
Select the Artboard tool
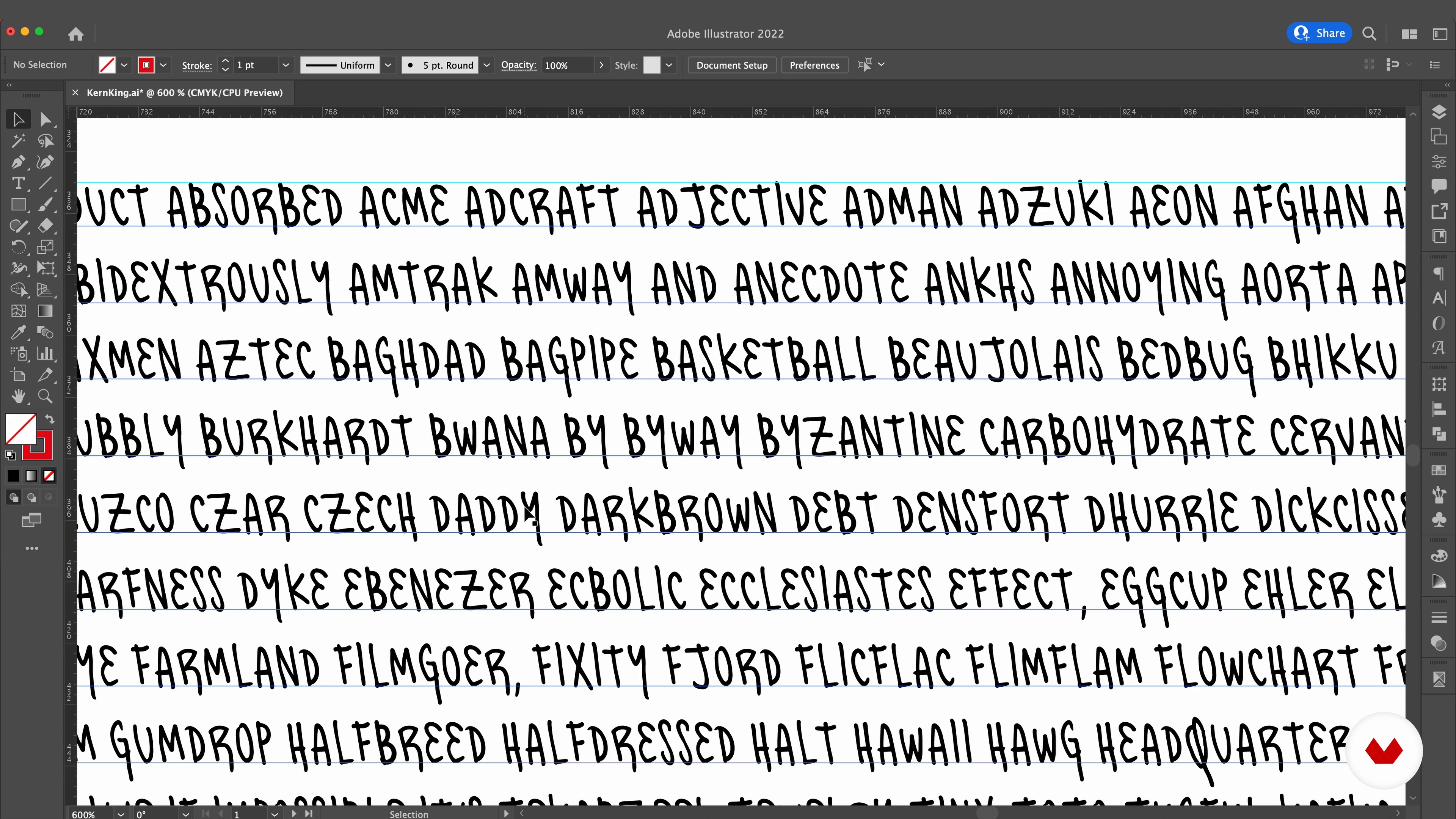18,375
